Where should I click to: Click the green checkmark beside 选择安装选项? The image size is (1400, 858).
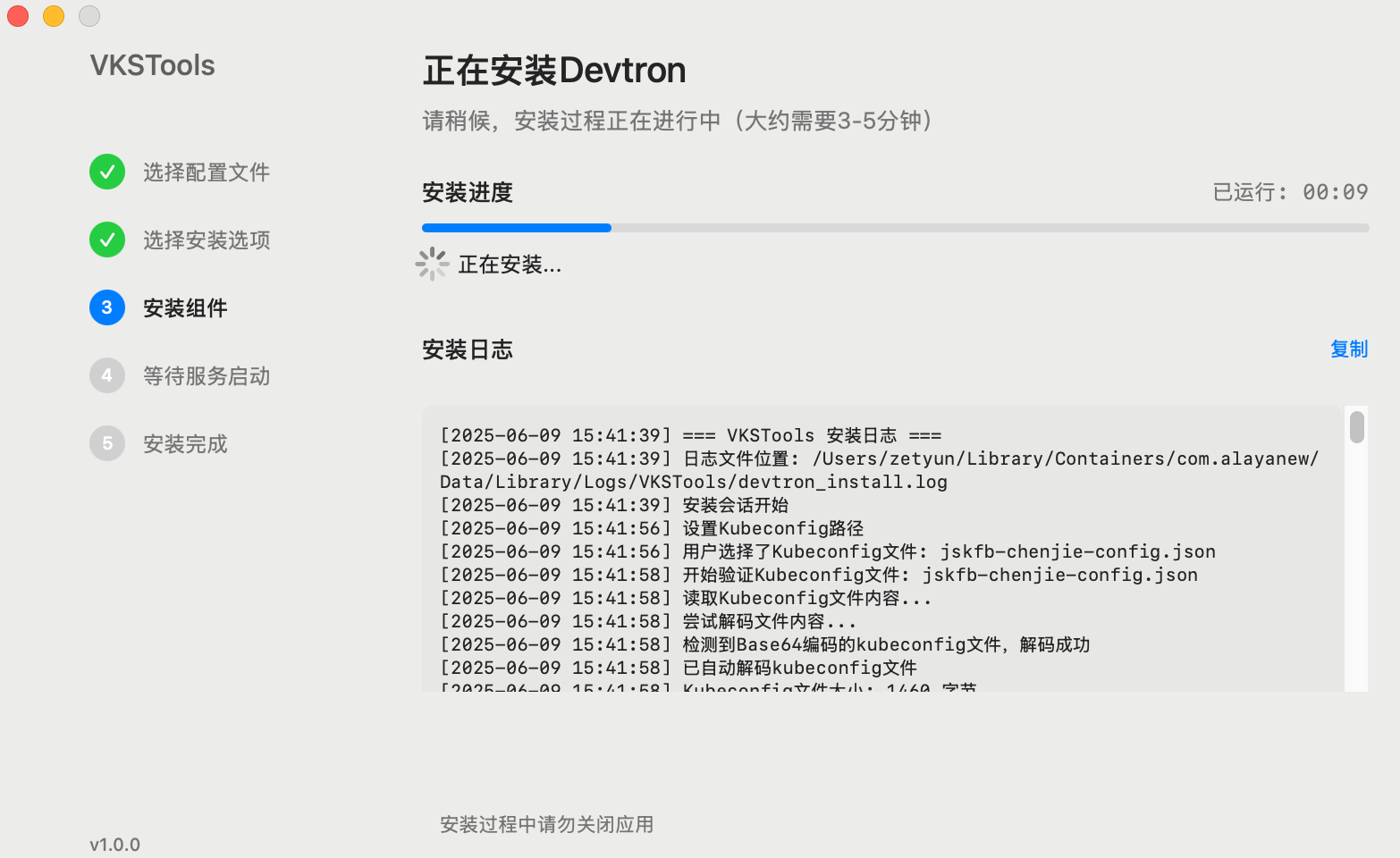pos(107,240)
